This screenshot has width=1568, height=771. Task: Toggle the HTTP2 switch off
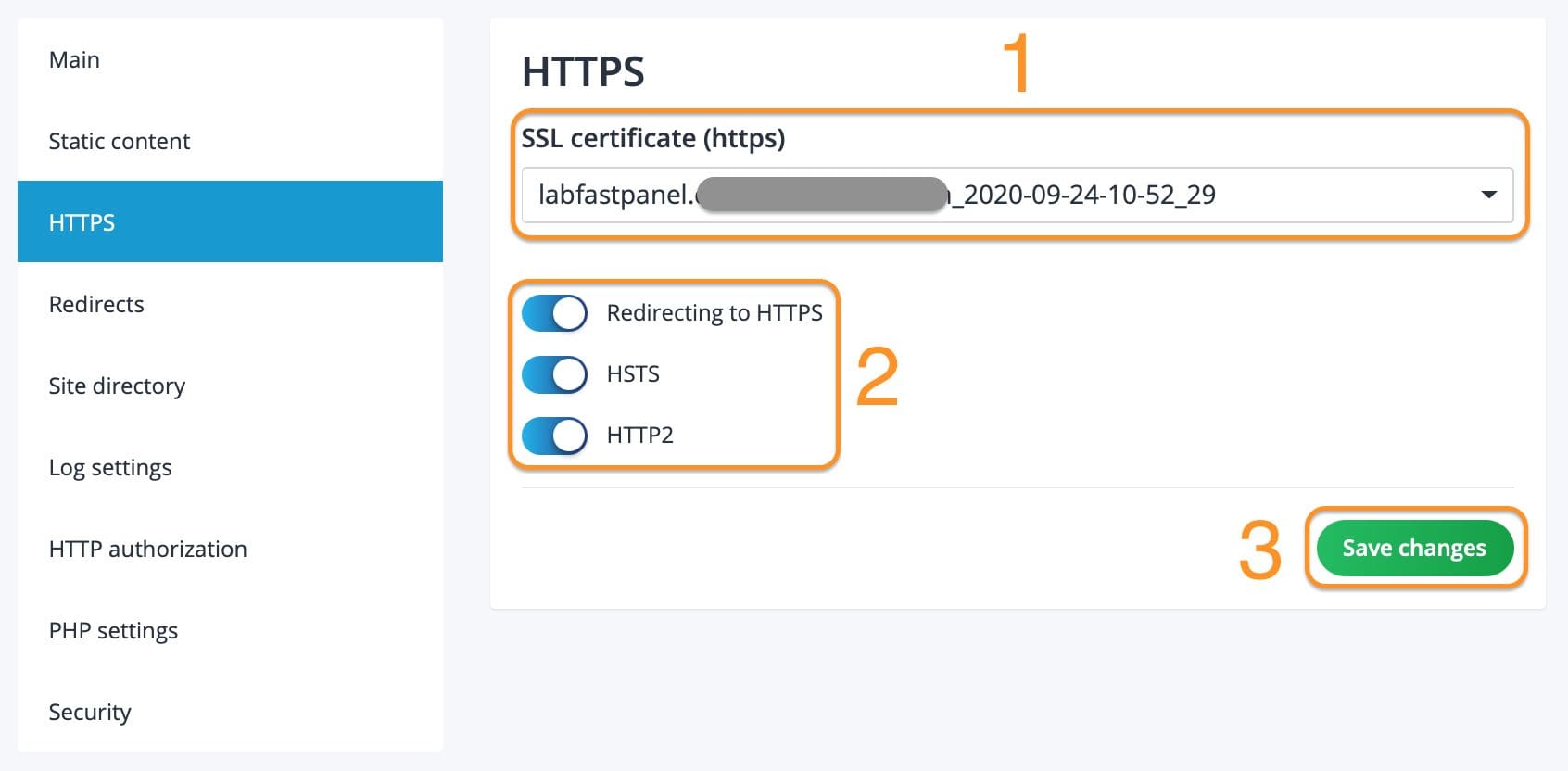point(554,436)
